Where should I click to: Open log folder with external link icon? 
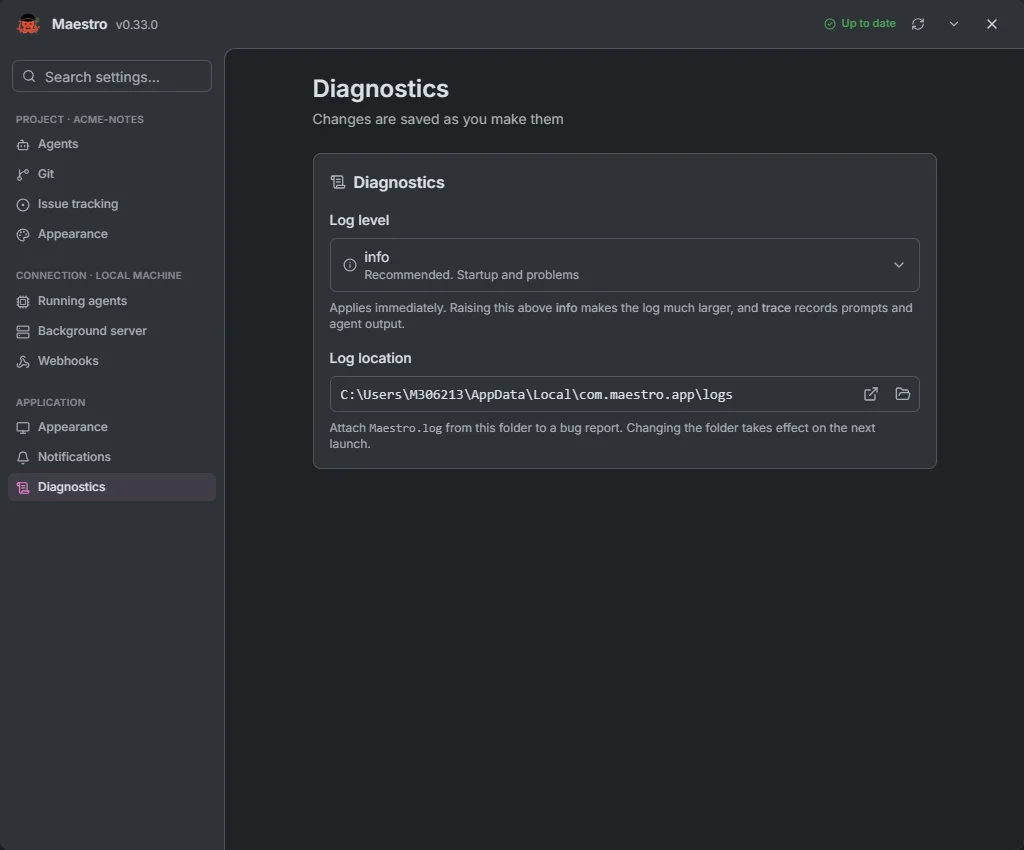coord(871,394)
